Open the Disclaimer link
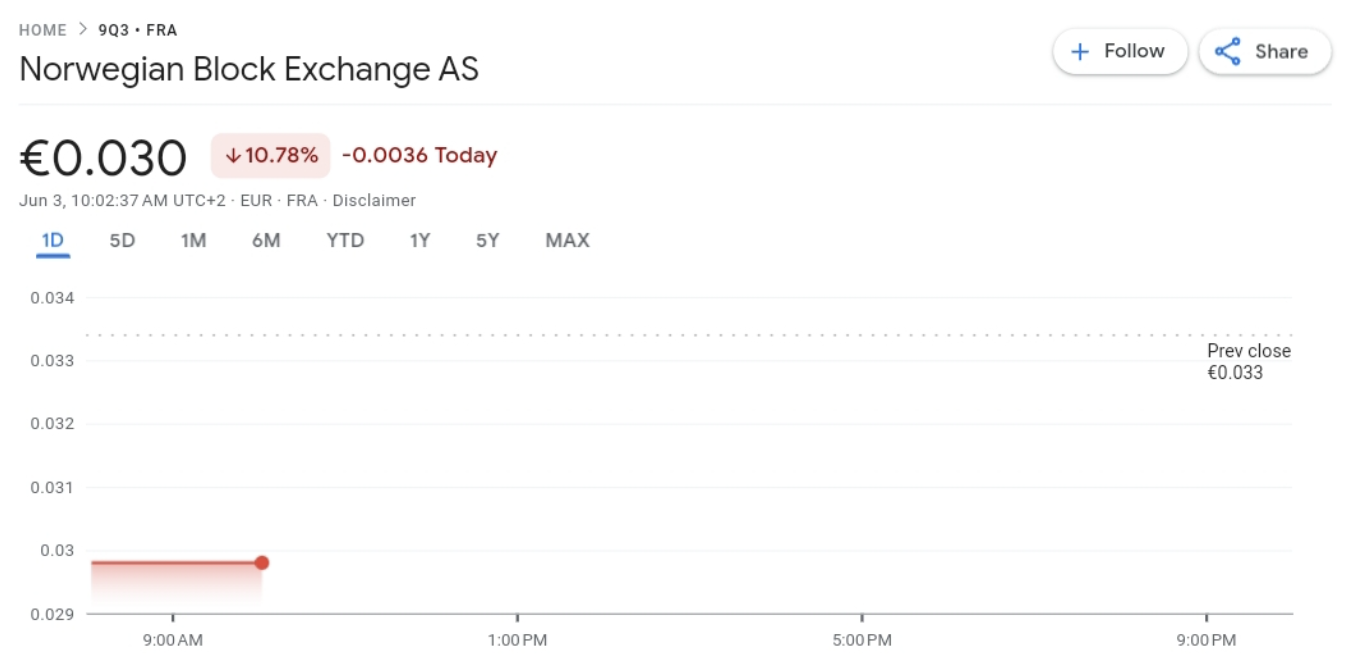This screenshot has width=1352, height=668. [x=374, y=201]
